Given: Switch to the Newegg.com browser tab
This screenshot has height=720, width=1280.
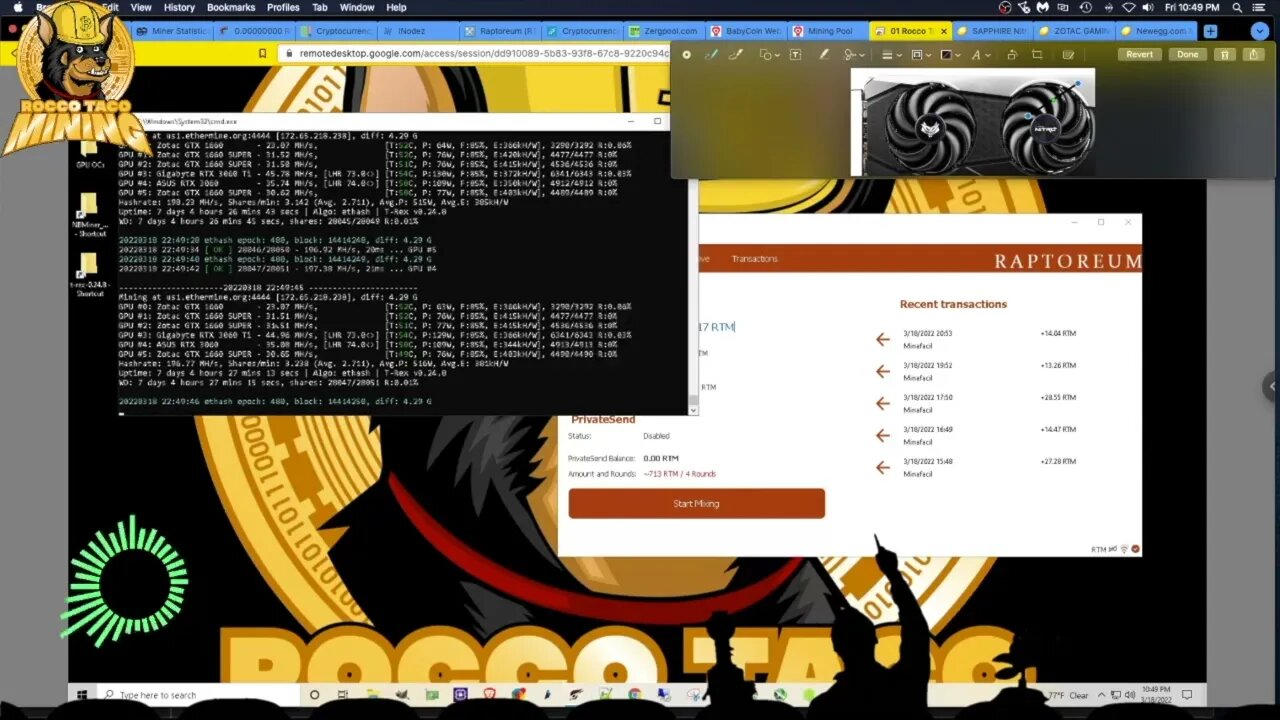Looking at the screenshot, I should (1156, 31).
